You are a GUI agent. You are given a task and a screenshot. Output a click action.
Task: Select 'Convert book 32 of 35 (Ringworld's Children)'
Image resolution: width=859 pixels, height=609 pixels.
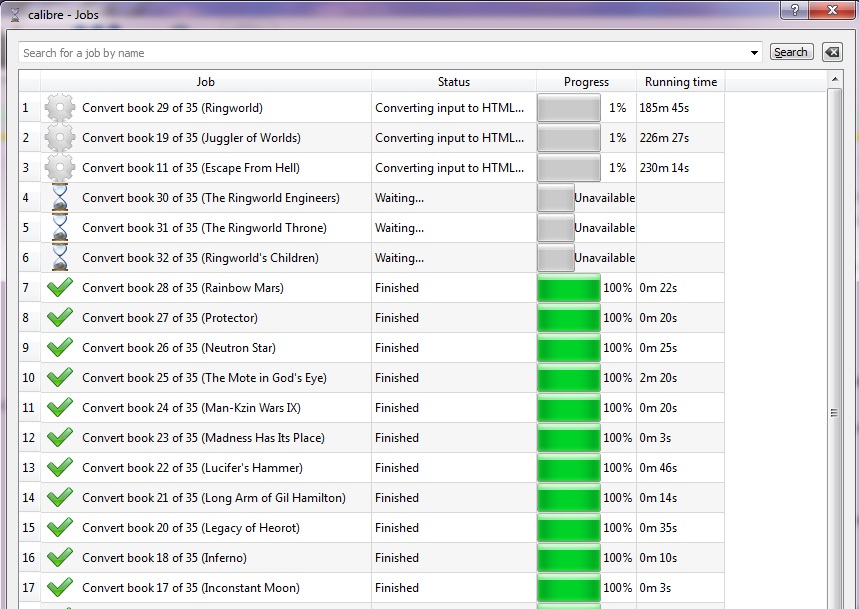(x=201, y=258)
